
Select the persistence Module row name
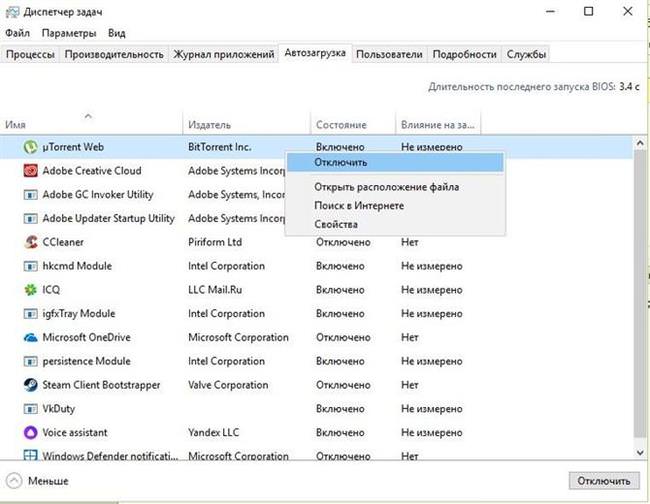point(87,361)
